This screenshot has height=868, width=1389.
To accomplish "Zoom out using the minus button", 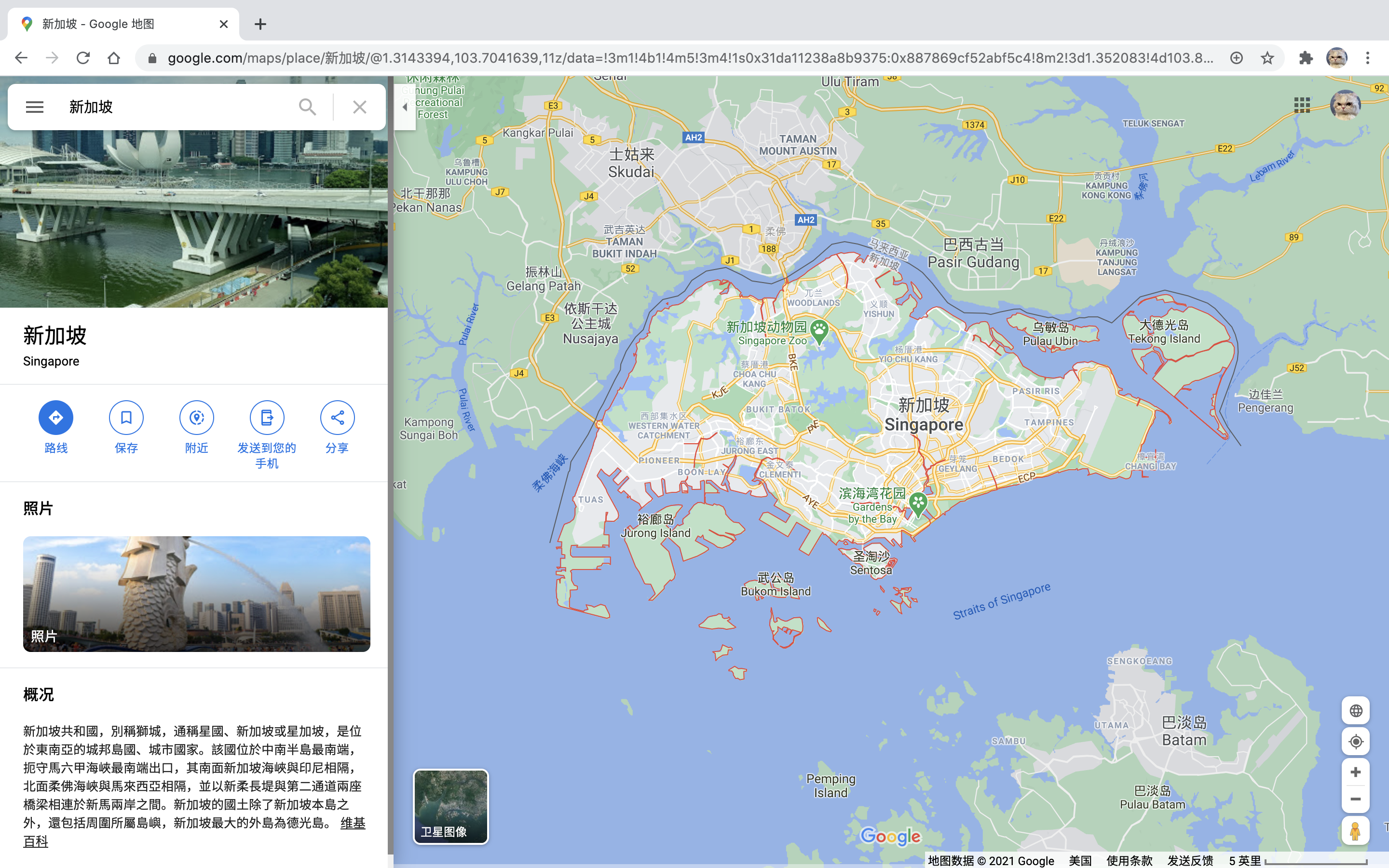I will pyautogui.click(x=1356, y=799).
